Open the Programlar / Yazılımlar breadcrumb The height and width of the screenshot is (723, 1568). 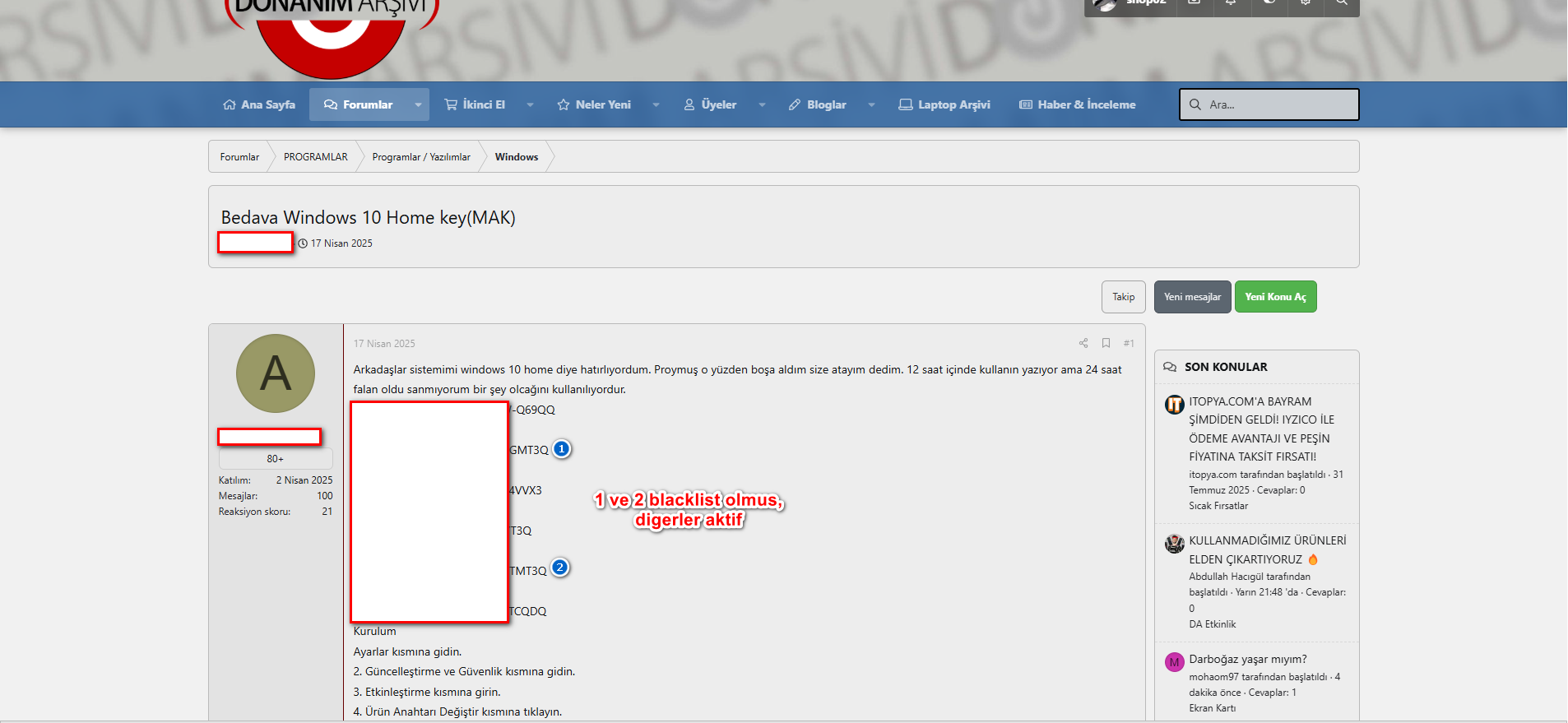421,157
